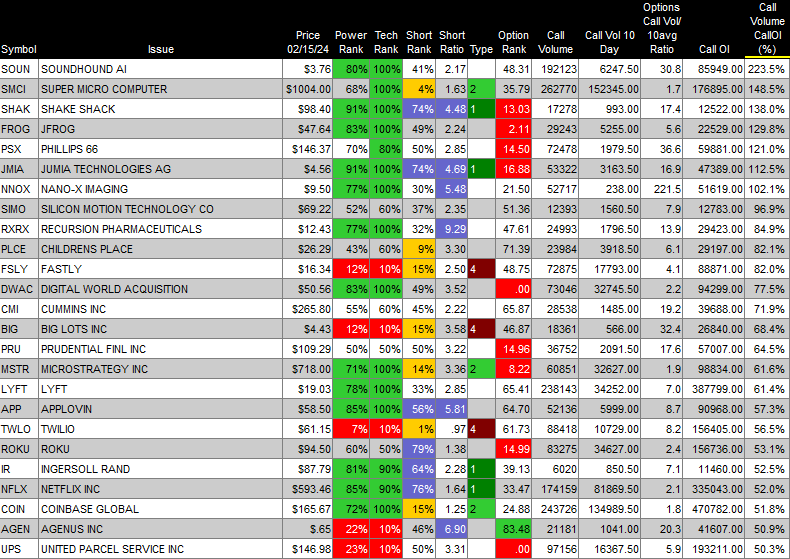
Task: Click PRUDENTIAL FINL INC issue name
Action: [x=93, y=349]
